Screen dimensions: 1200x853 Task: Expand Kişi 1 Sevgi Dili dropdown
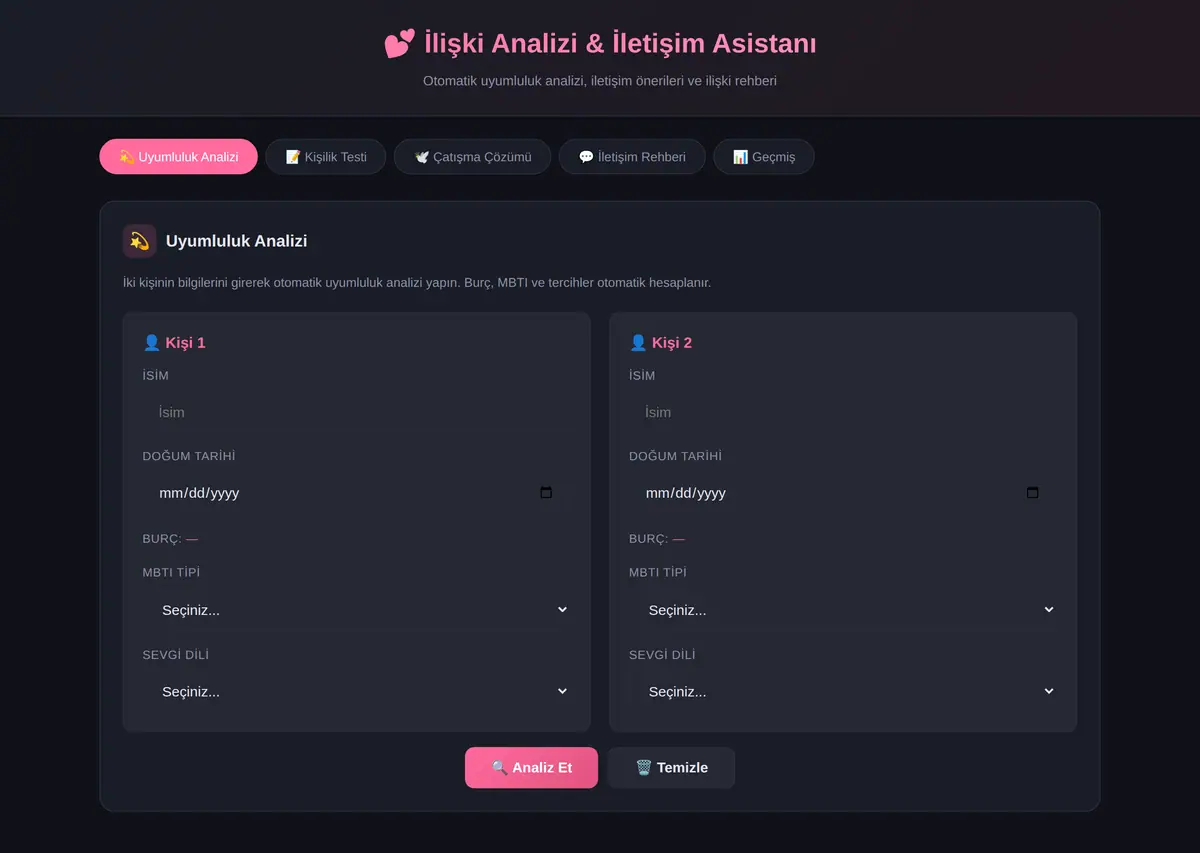coord(357,691)
